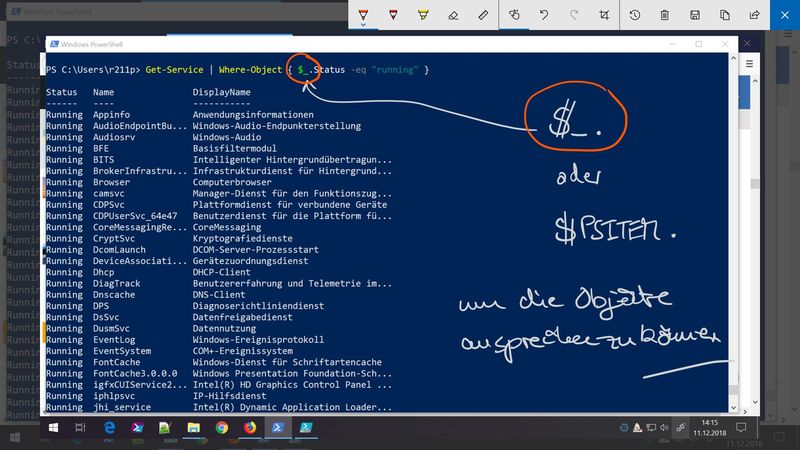
Task: Open Task View on taskbar
Action: click(80, 428)
